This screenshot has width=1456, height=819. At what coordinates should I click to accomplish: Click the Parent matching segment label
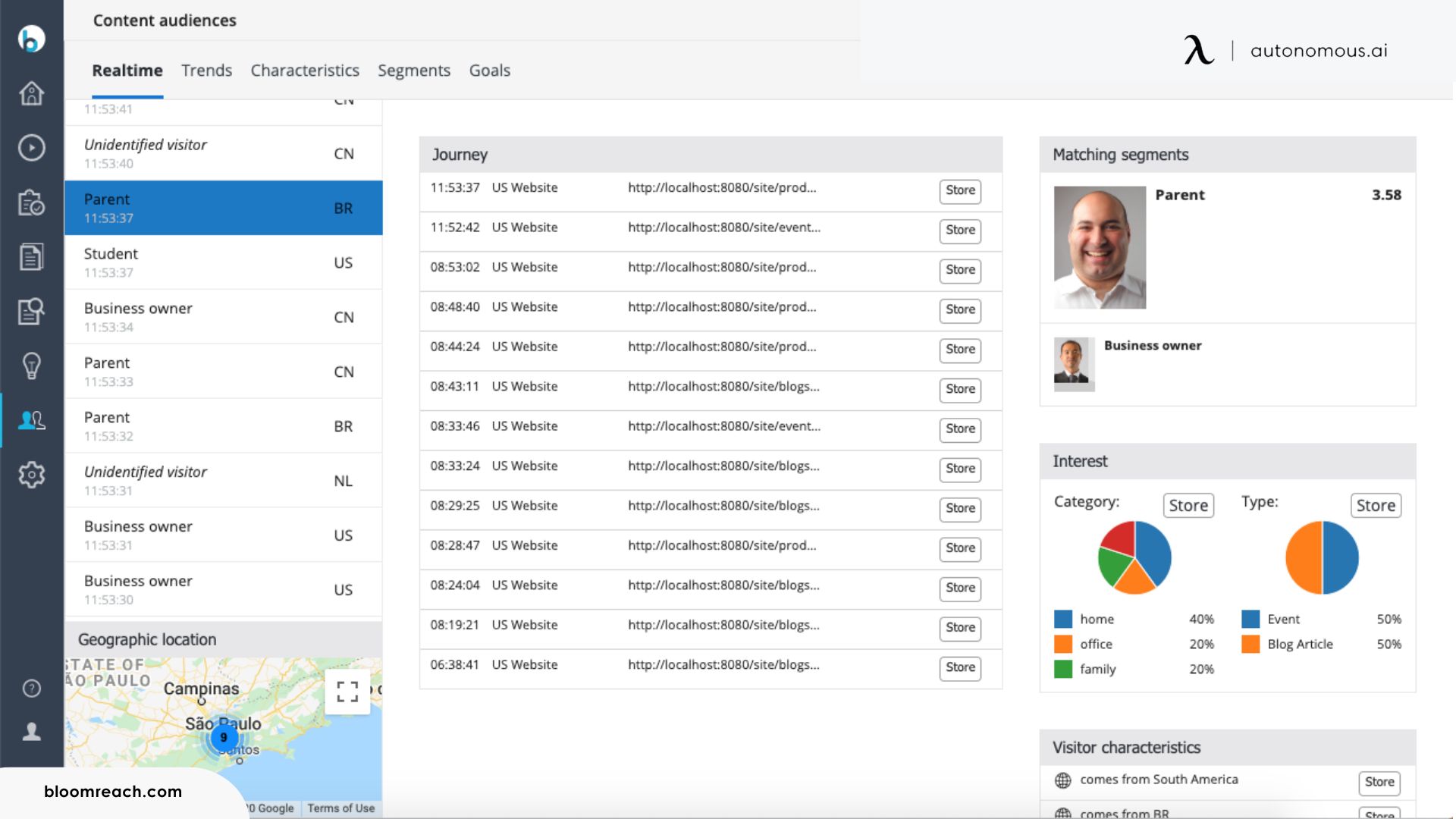1180,195
